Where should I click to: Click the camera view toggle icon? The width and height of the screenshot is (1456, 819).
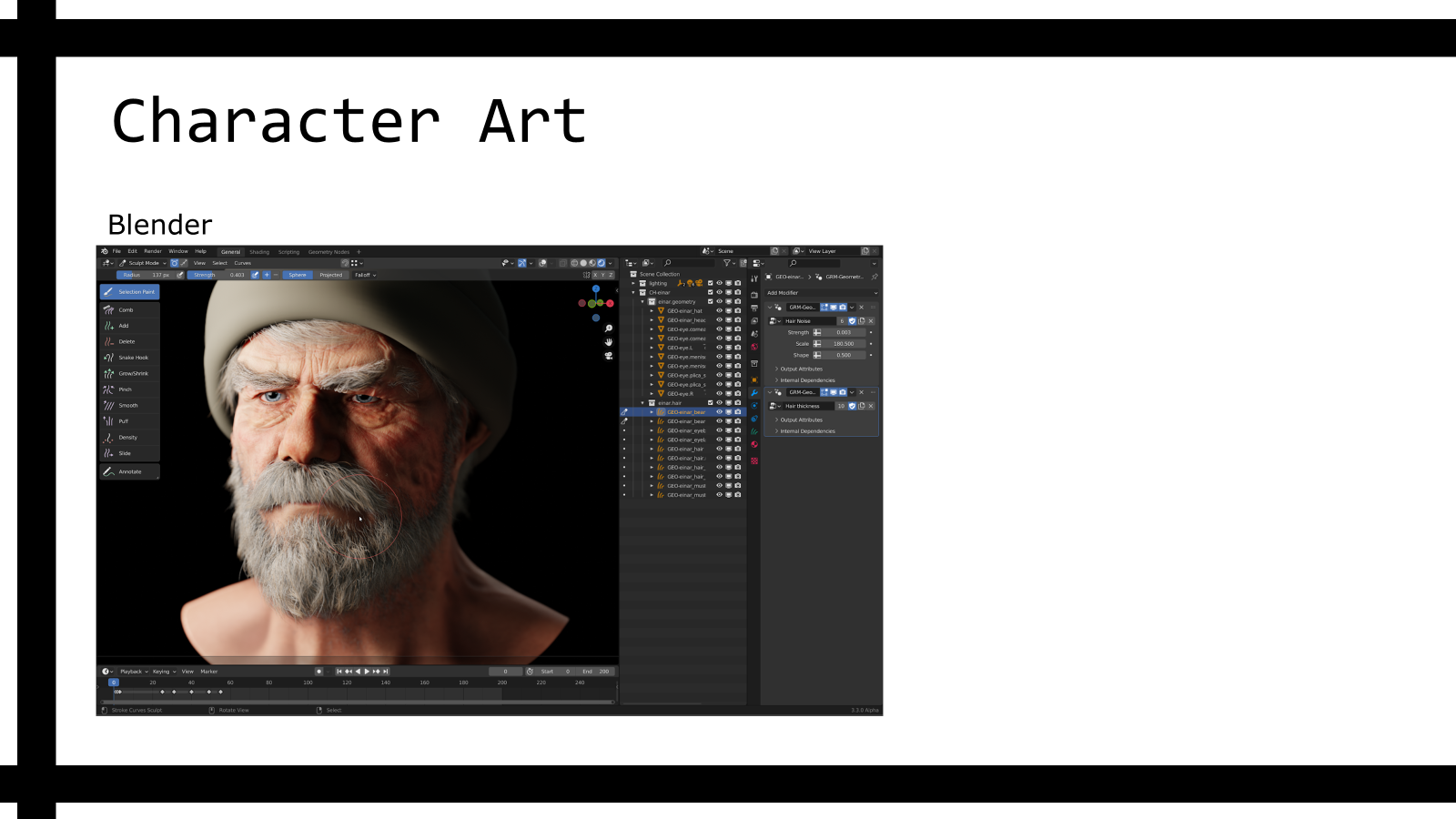(609, 356)
